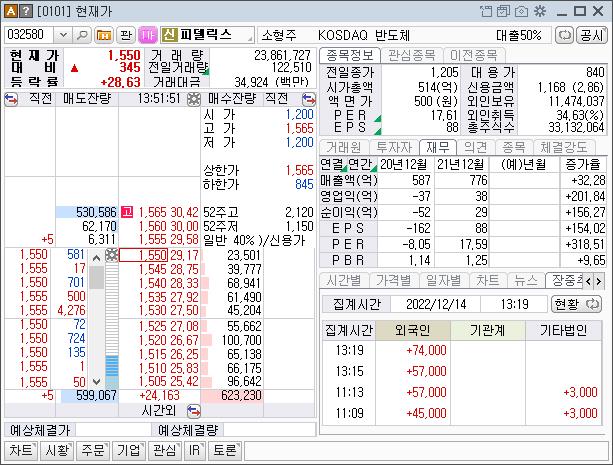The width and height of the screenshot is (613, 465).
Task: Click the 현황 button
Action: [x=576, y=304]
